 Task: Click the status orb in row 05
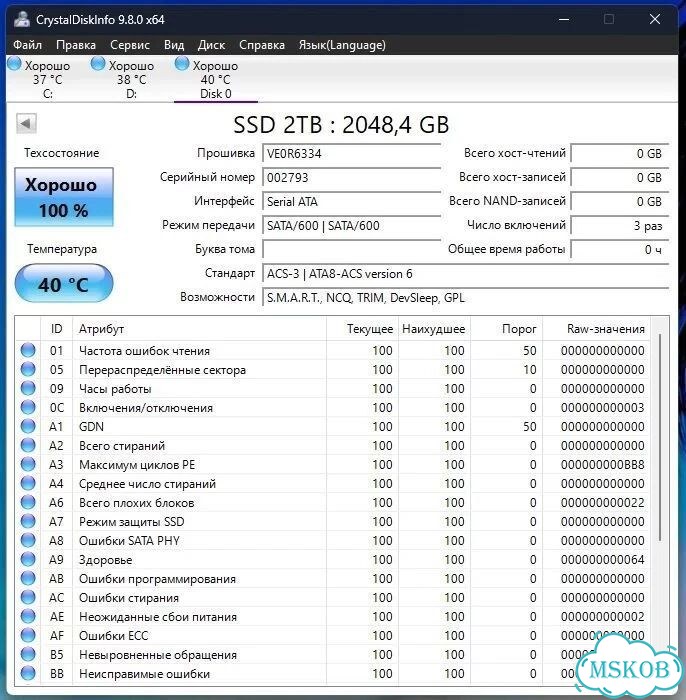pos(28,369)
